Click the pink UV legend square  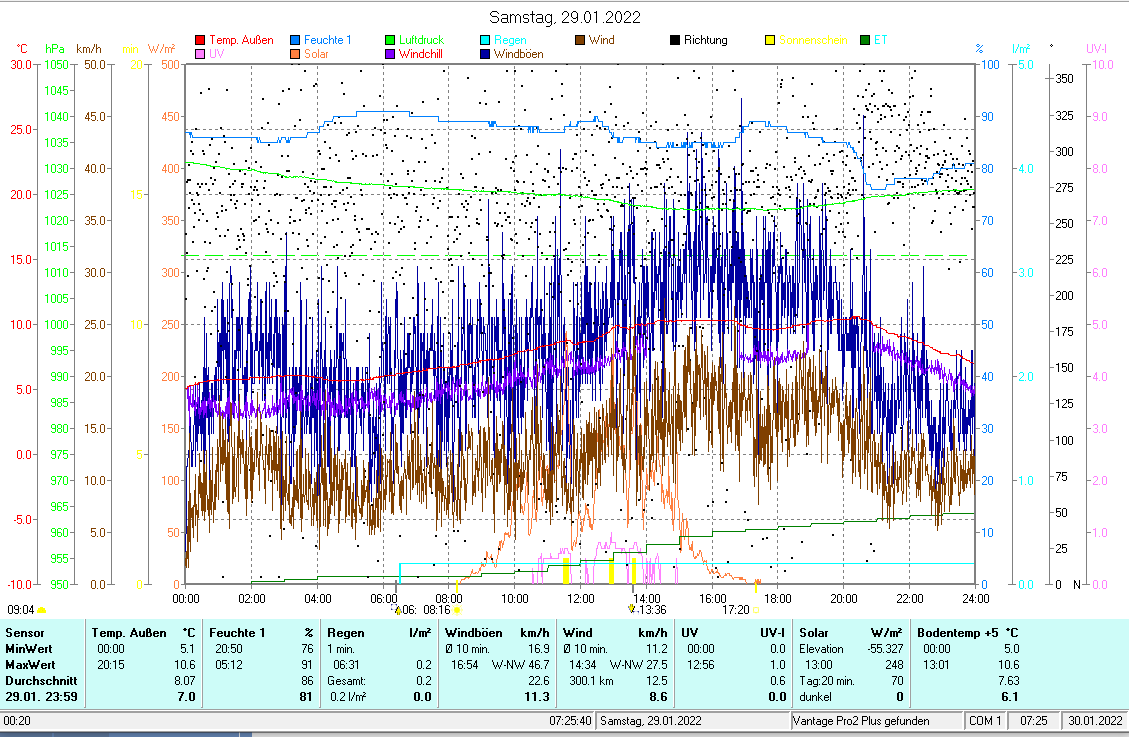pyautogui.click(x=200, y=54)
